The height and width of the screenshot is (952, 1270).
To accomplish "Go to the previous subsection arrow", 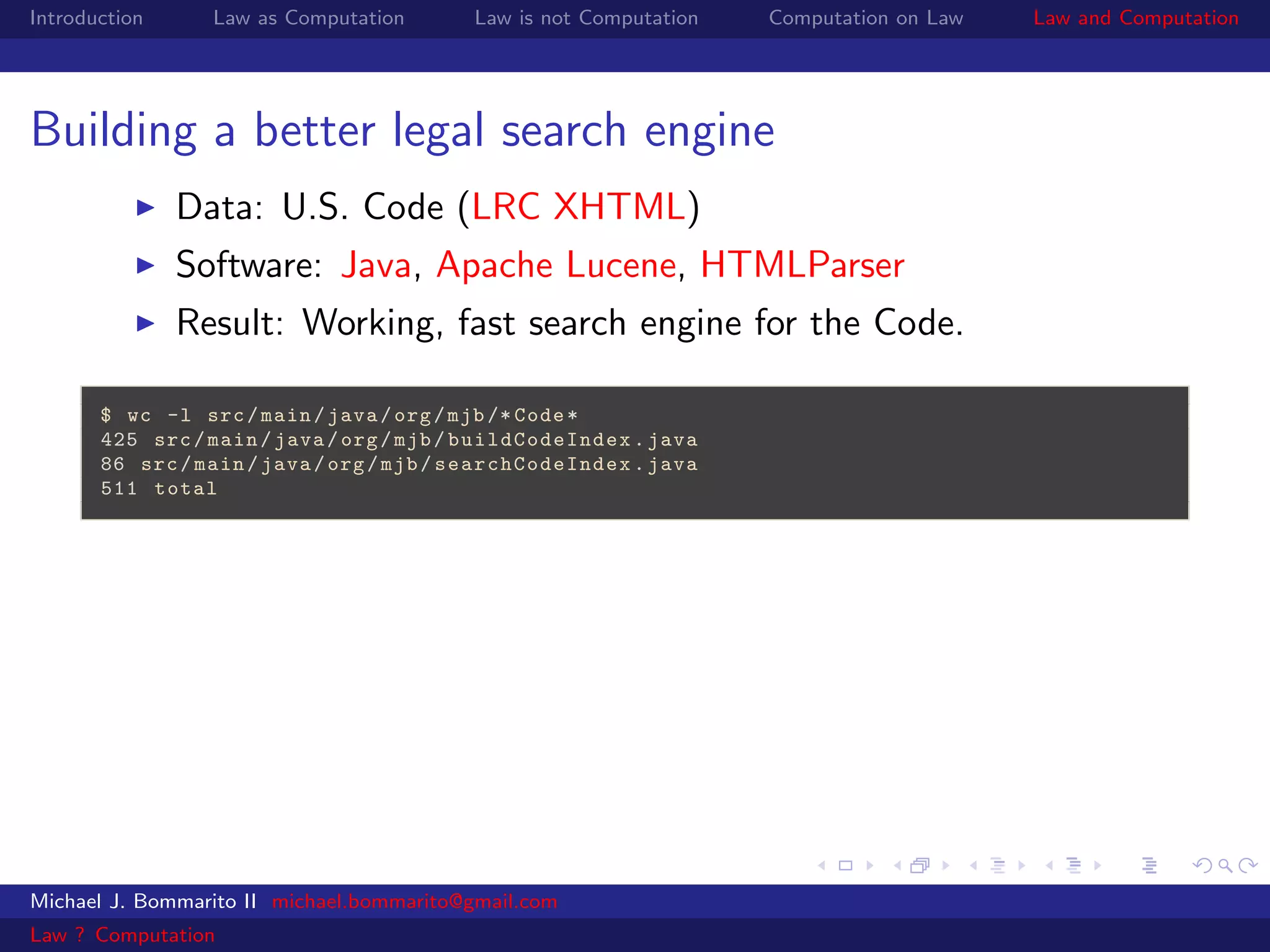I will pos(974,865).
